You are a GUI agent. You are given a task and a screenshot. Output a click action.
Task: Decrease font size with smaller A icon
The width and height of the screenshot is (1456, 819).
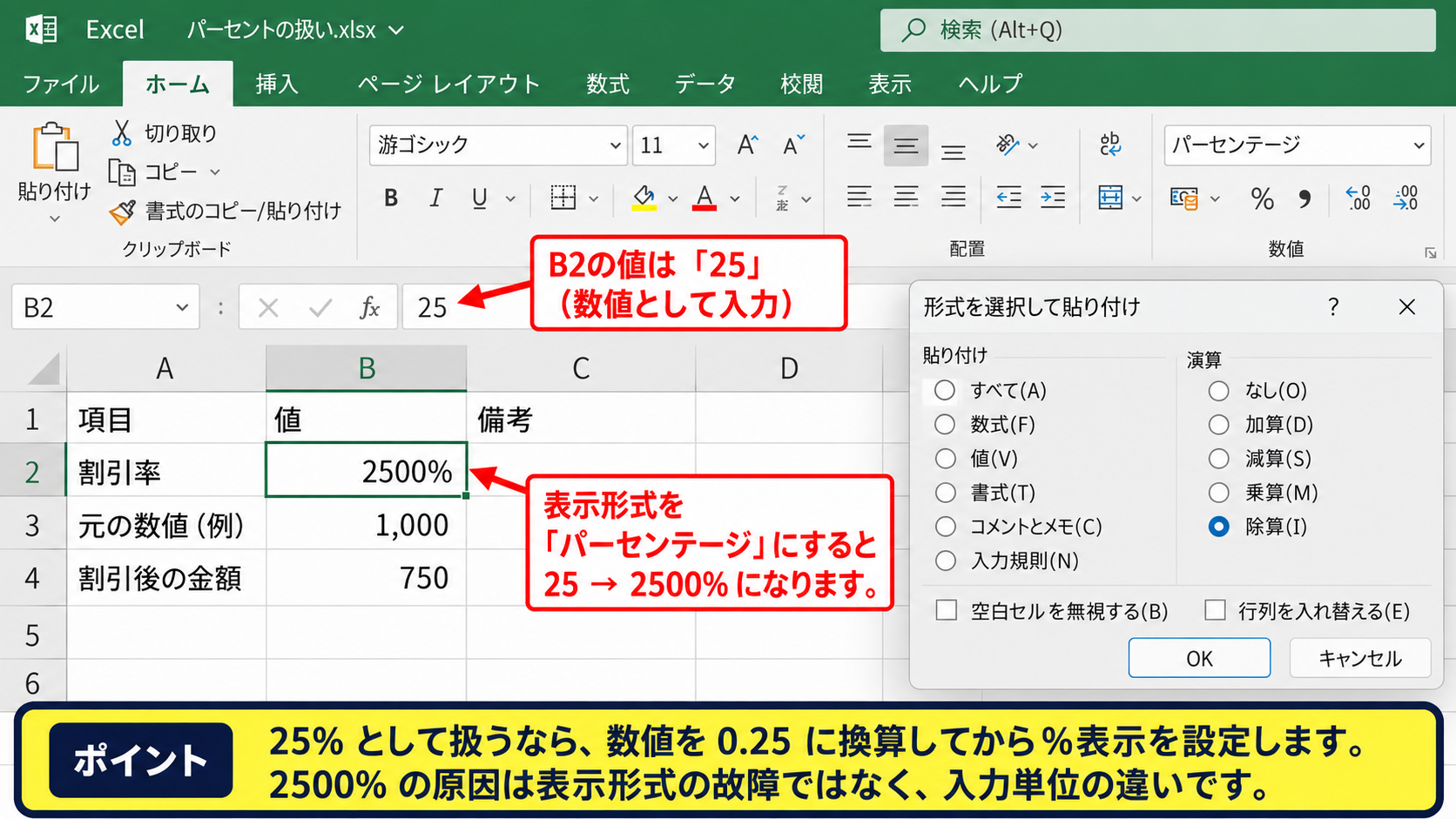(793, 144)
